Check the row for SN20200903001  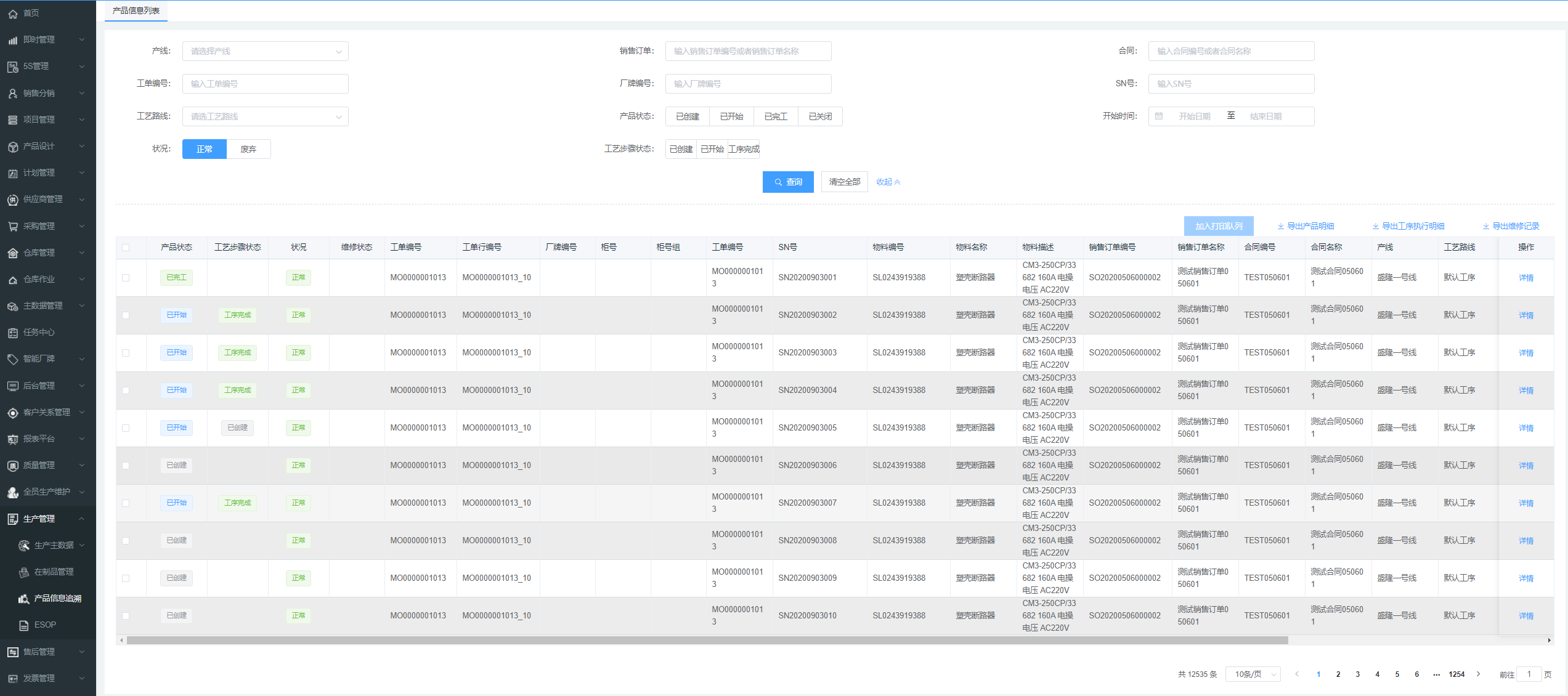126,278
